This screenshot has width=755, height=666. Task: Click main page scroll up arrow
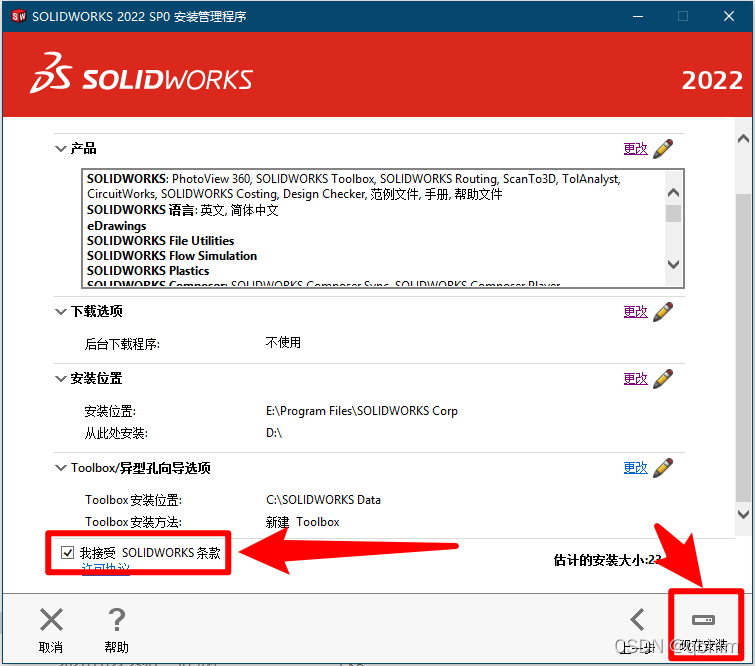743,139
